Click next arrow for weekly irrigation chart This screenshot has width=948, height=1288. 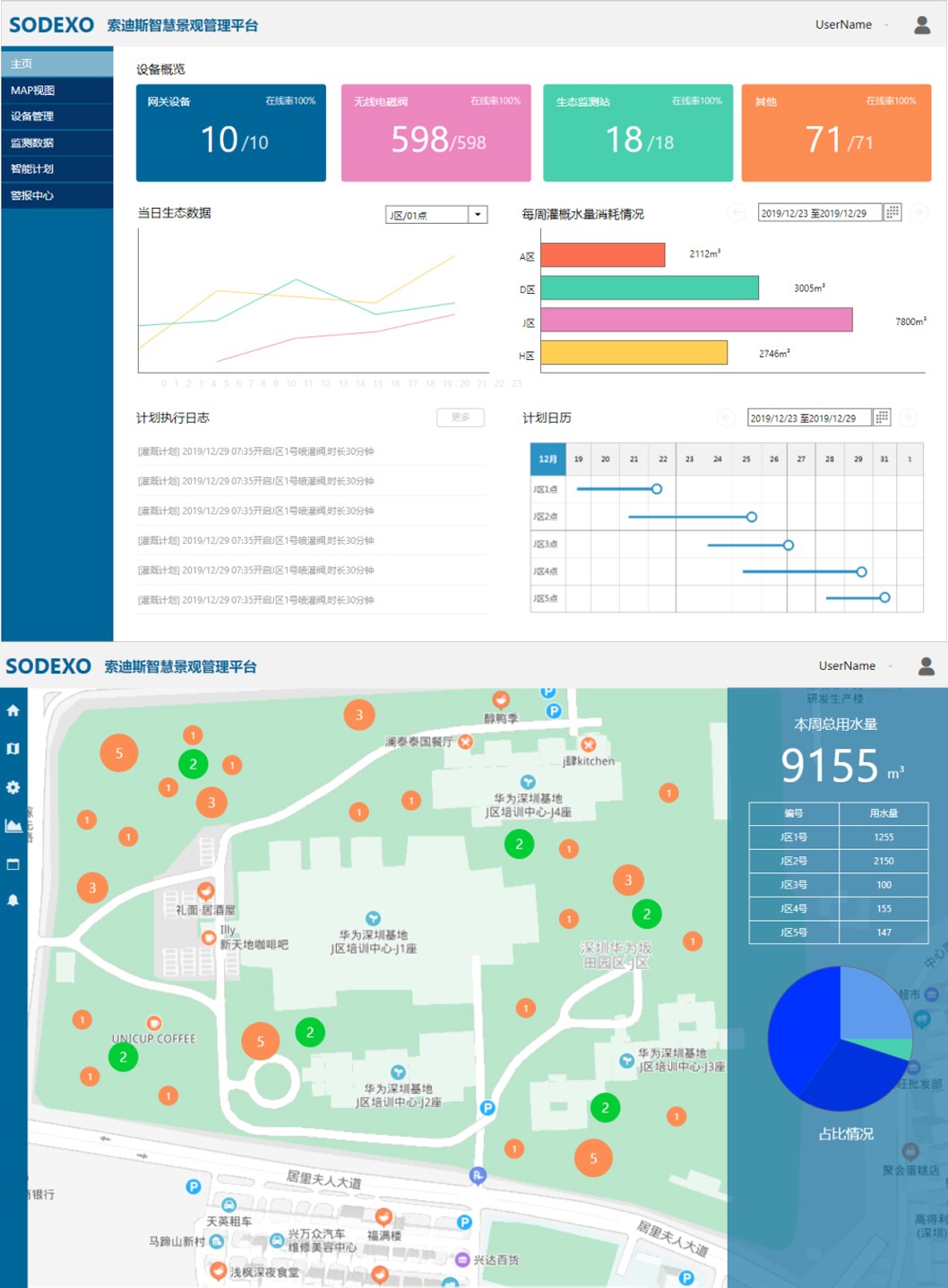coord(918,212)
